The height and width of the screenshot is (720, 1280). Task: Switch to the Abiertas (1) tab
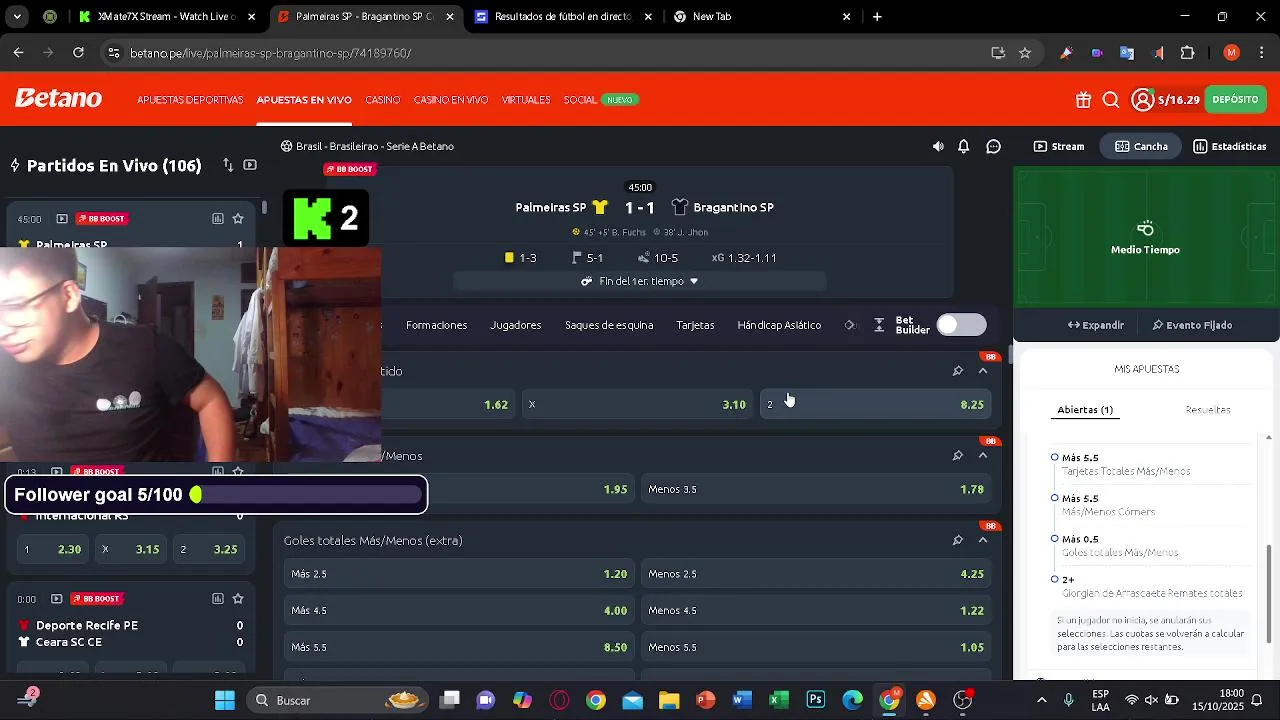pos(1085,410)
